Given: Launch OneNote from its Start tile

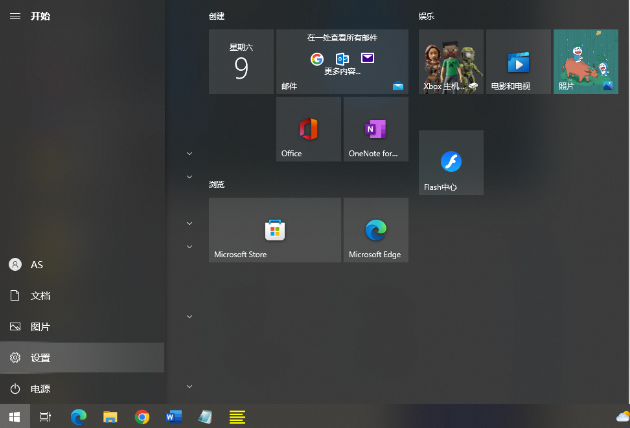Looking at the screenshot, I should click(x=375, y=129).
